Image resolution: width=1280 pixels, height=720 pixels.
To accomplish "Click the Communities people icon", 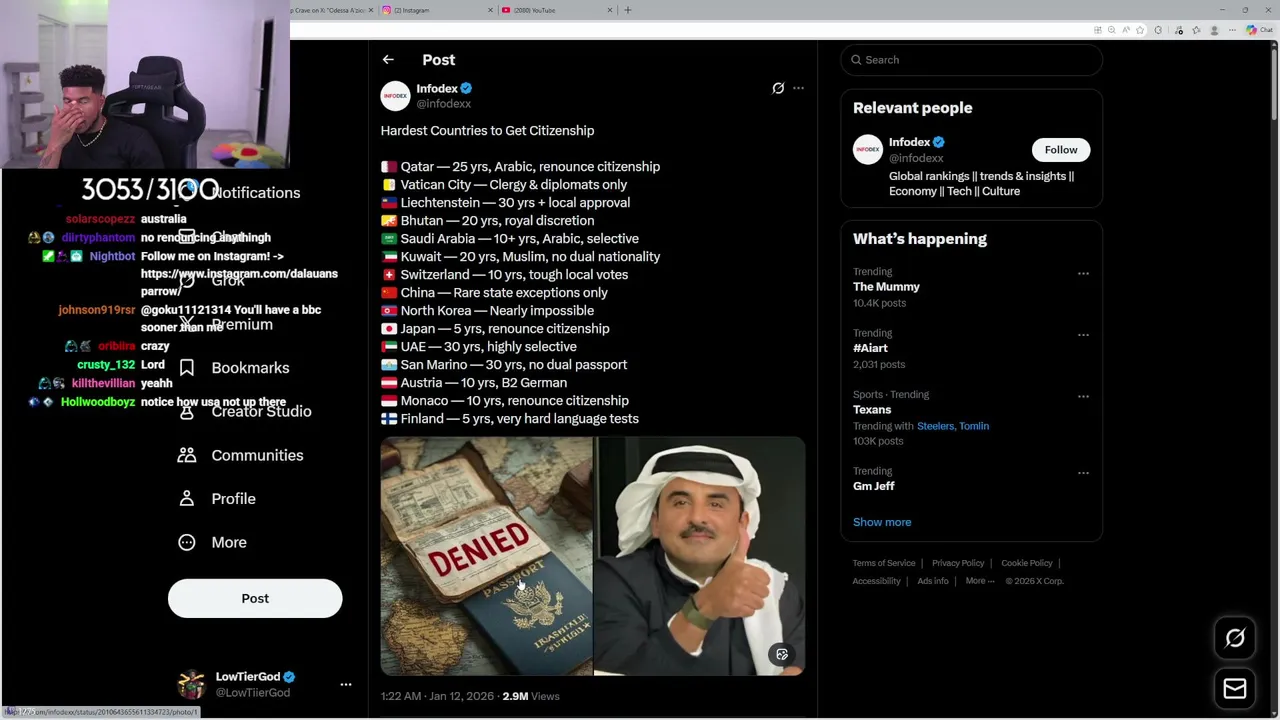I will pyautogui.click(x=187, y=455).
